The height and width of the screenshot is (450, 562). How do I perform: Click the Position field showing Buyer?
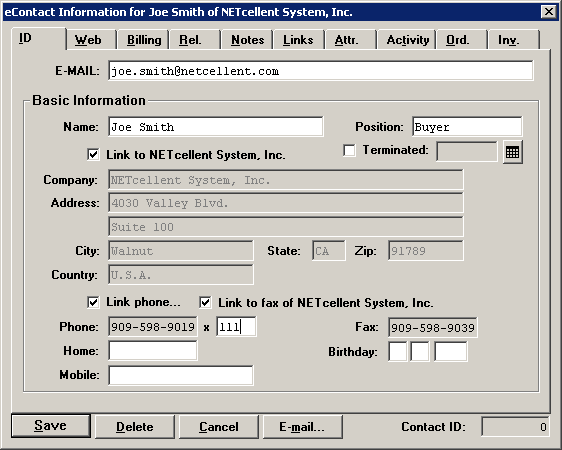click(x=467, y=127)
